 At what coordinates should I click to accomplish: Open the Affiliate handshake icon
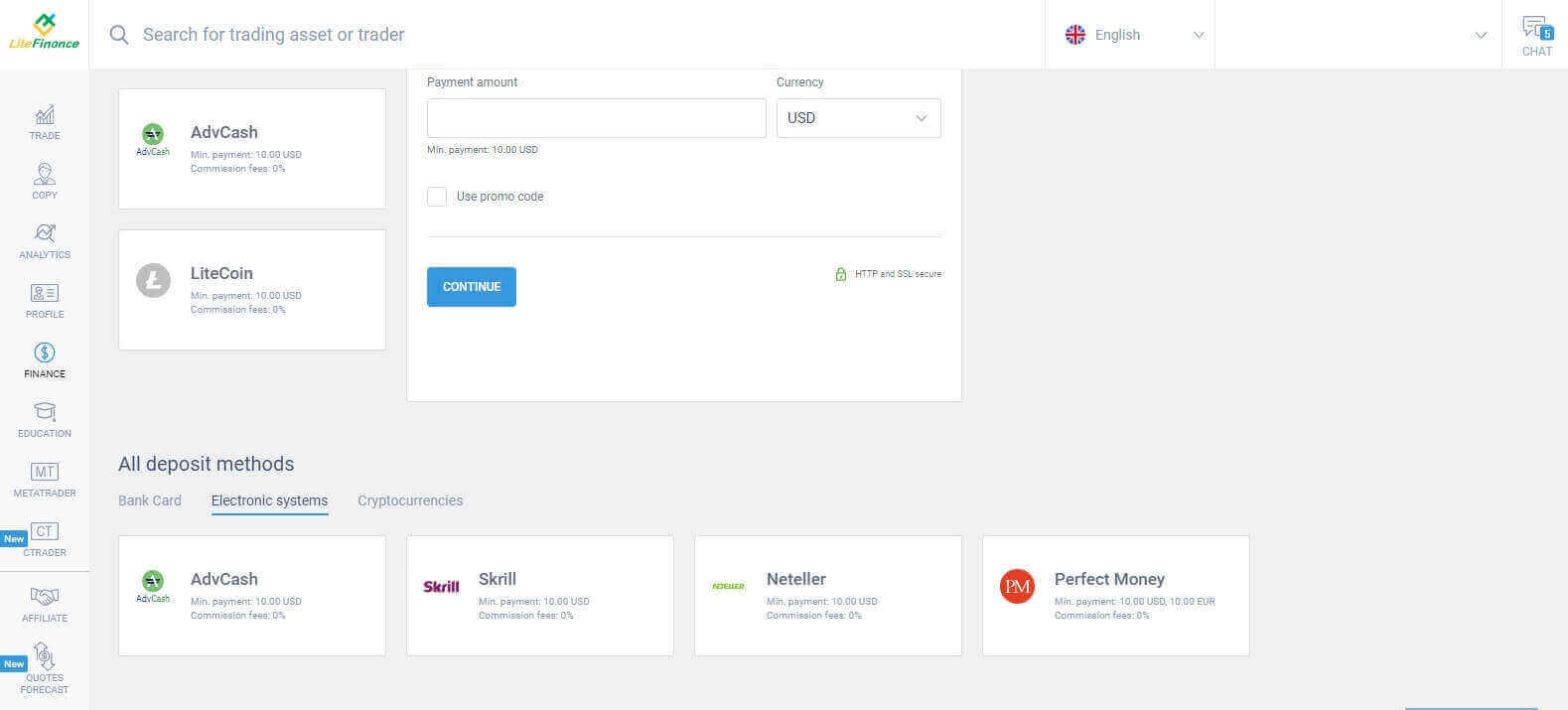[x=45, y=598]
